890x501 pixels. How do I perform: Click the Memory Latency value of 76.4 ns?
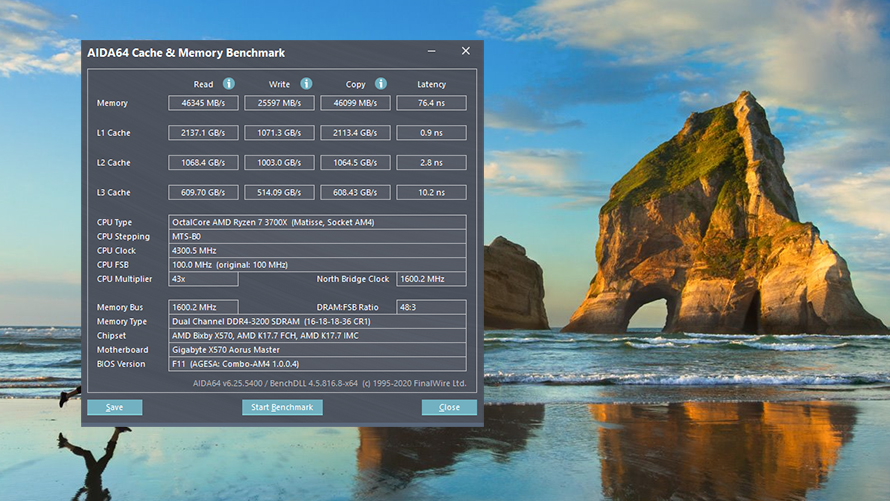click(431, 103)
